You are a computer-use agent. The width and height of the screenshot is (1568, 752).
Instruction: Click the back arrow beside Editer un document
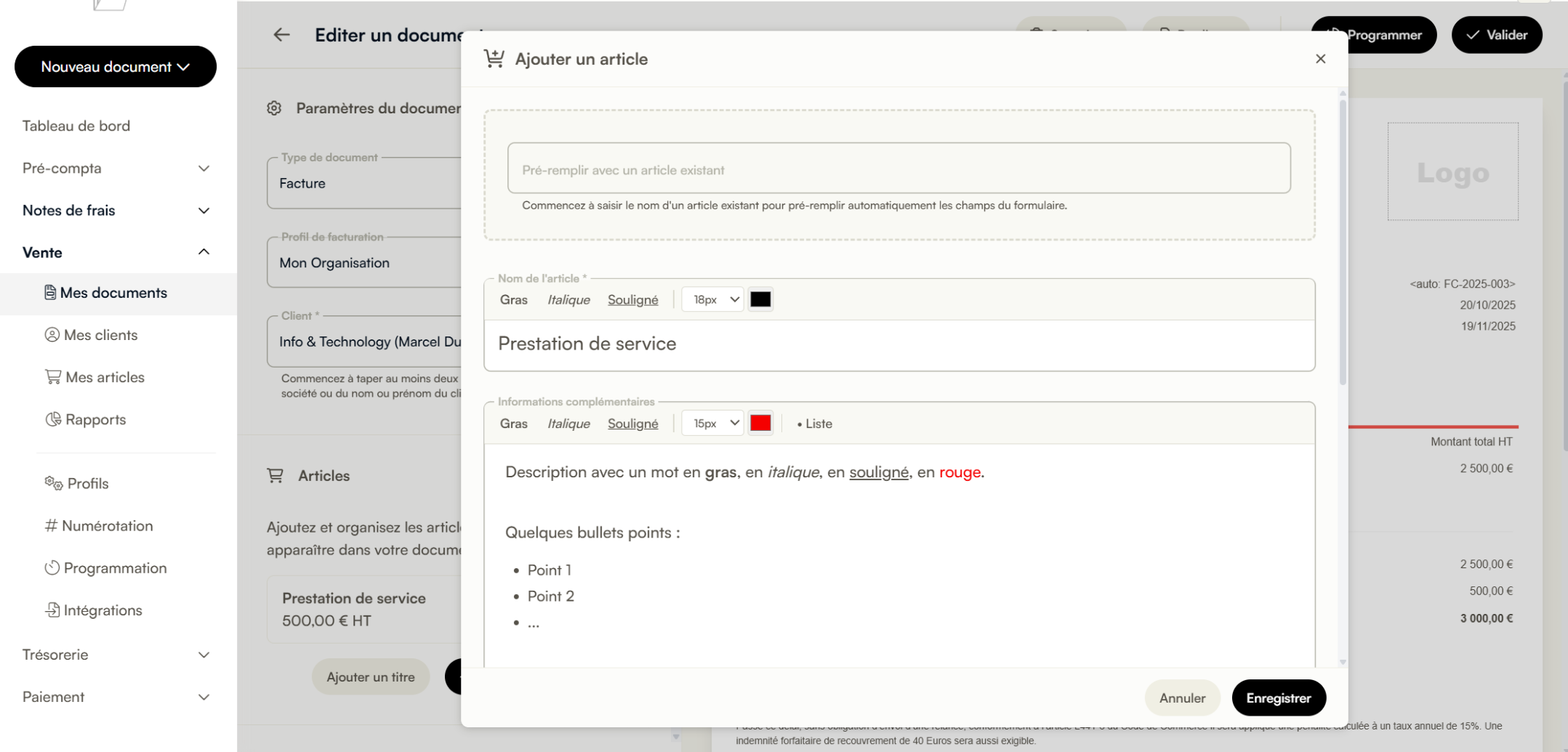[x=281, y=35]
